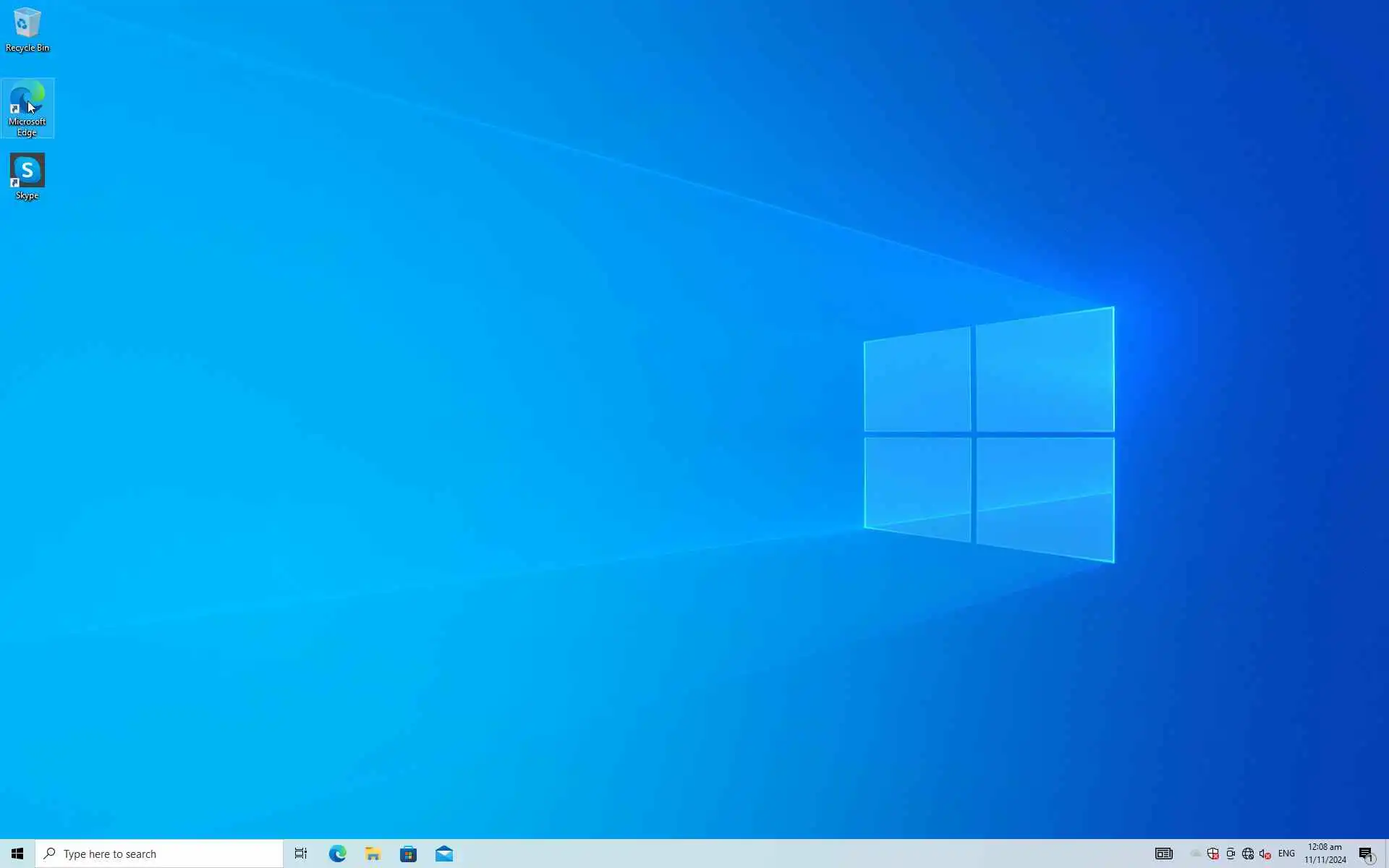Open the Action Center notifications
Image resolution: width=1389 pixels, height=868 pixels.
point(1366,854)
